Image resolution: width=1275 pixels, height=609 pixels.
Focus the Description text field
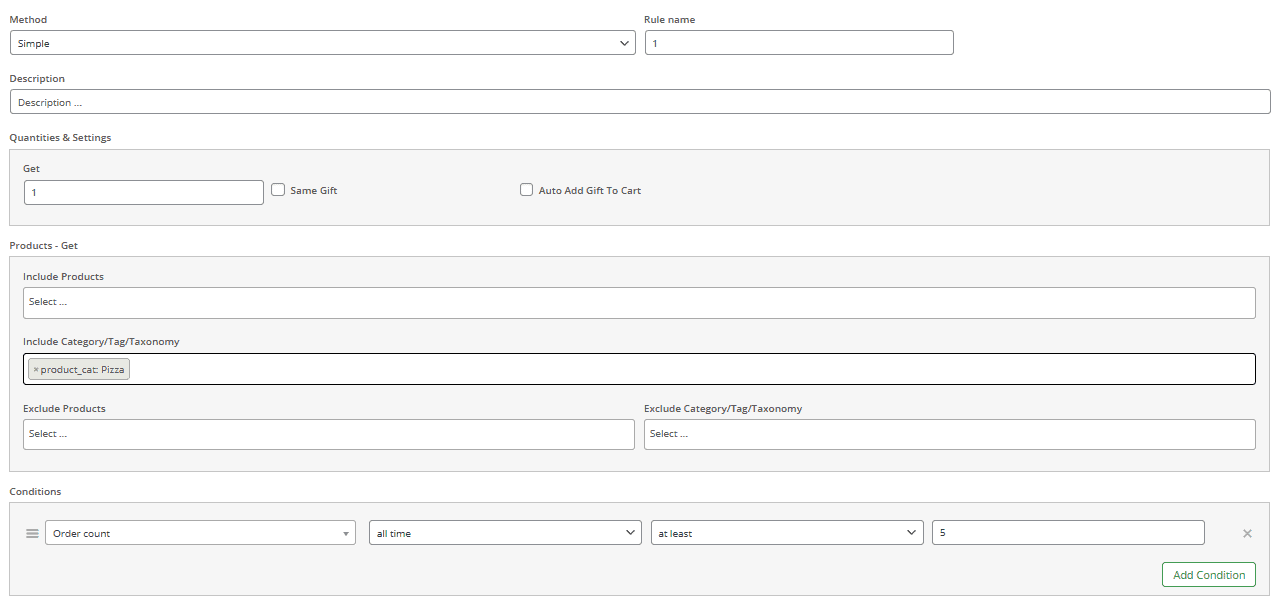(640, 102)
